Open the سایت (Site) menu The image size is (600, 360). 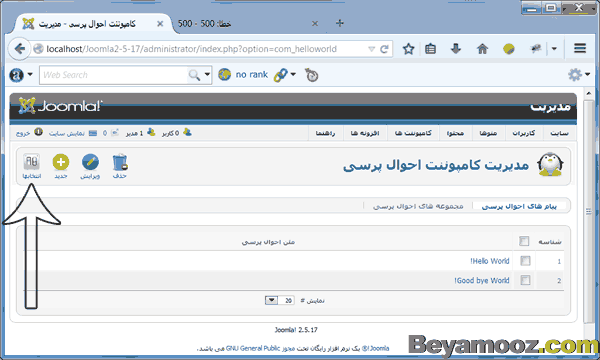click(559, 133)
